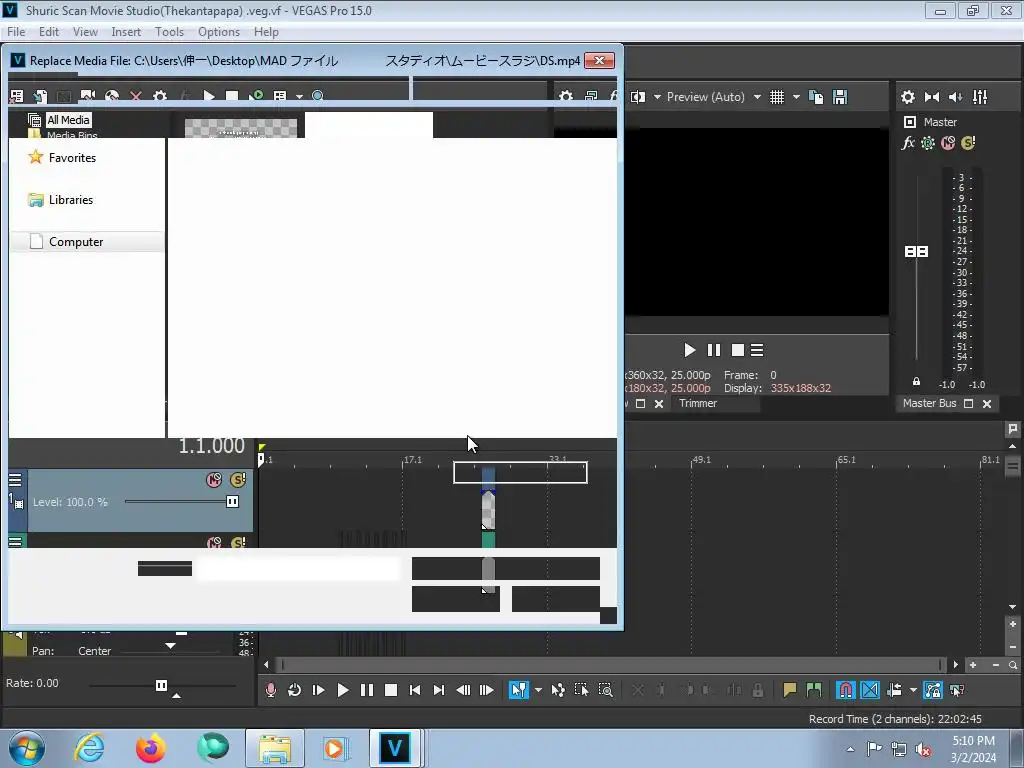This screenshot has width=1024, height=768.
Task: Select the Normal Edit tool
Action: 519,690
